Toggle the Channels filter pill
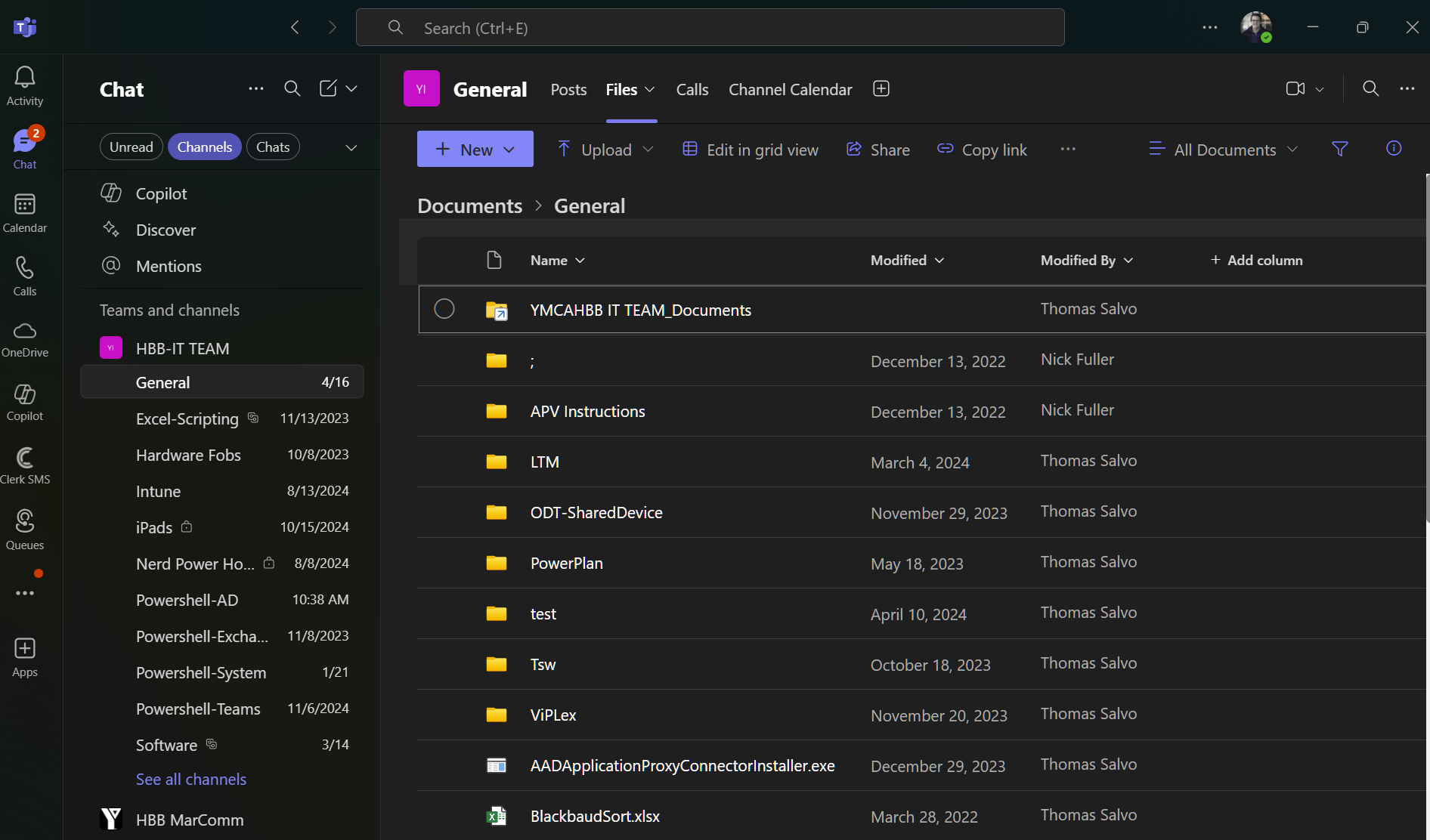The image size is (1430, 840). tap(205, 147)
